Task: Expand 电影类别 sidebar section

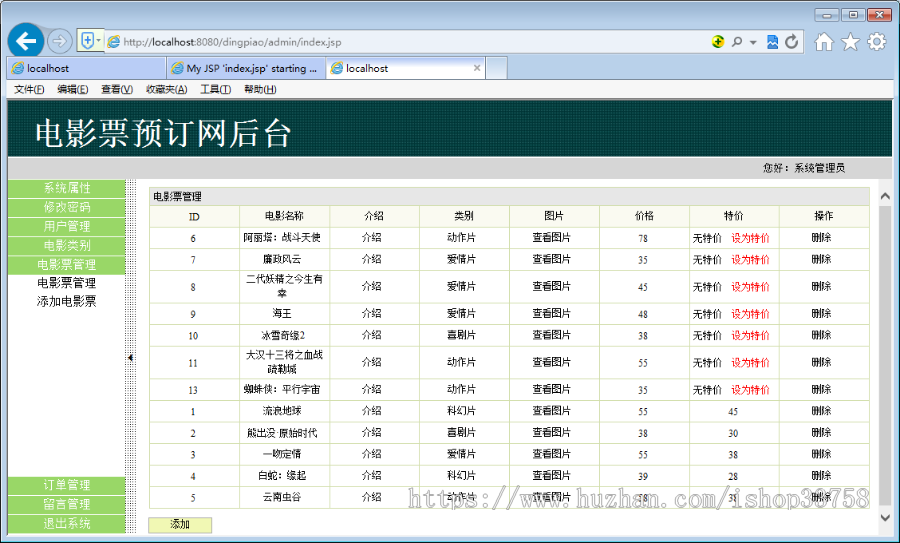Action: point(67,245)
